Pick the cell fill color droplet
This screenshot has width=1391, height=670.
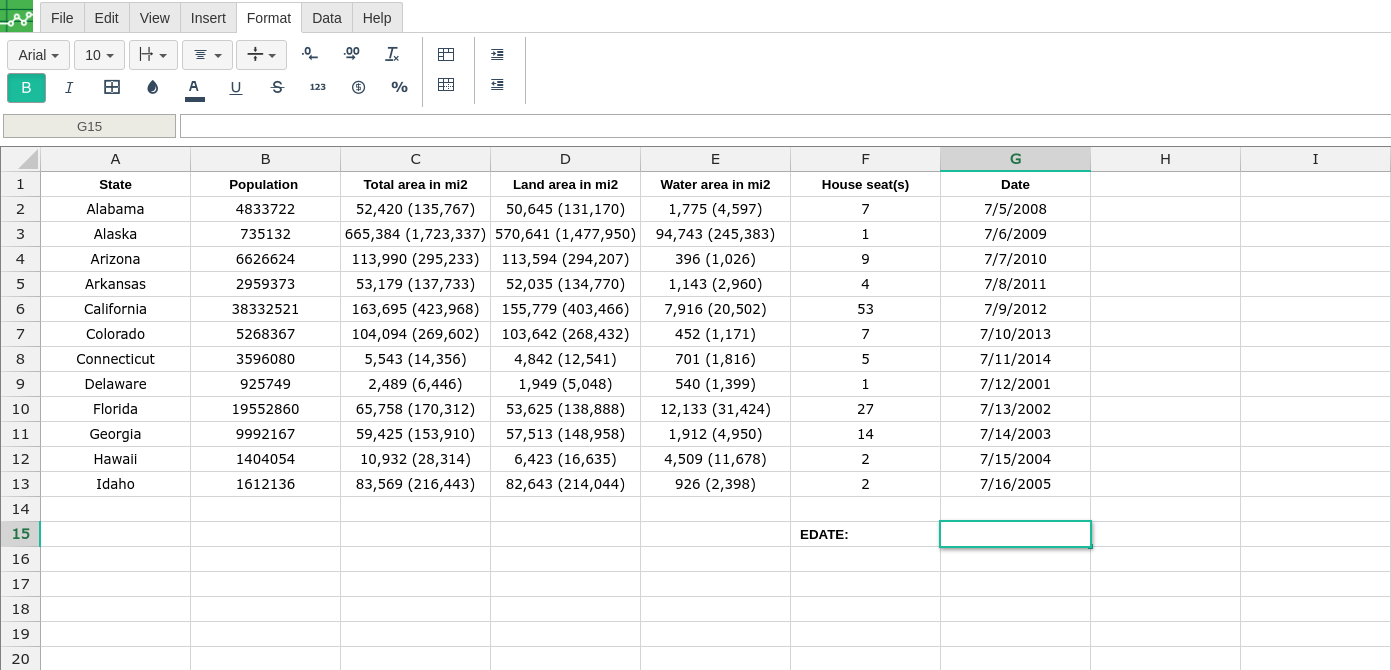pyautogui.click(x=153, y=87)
